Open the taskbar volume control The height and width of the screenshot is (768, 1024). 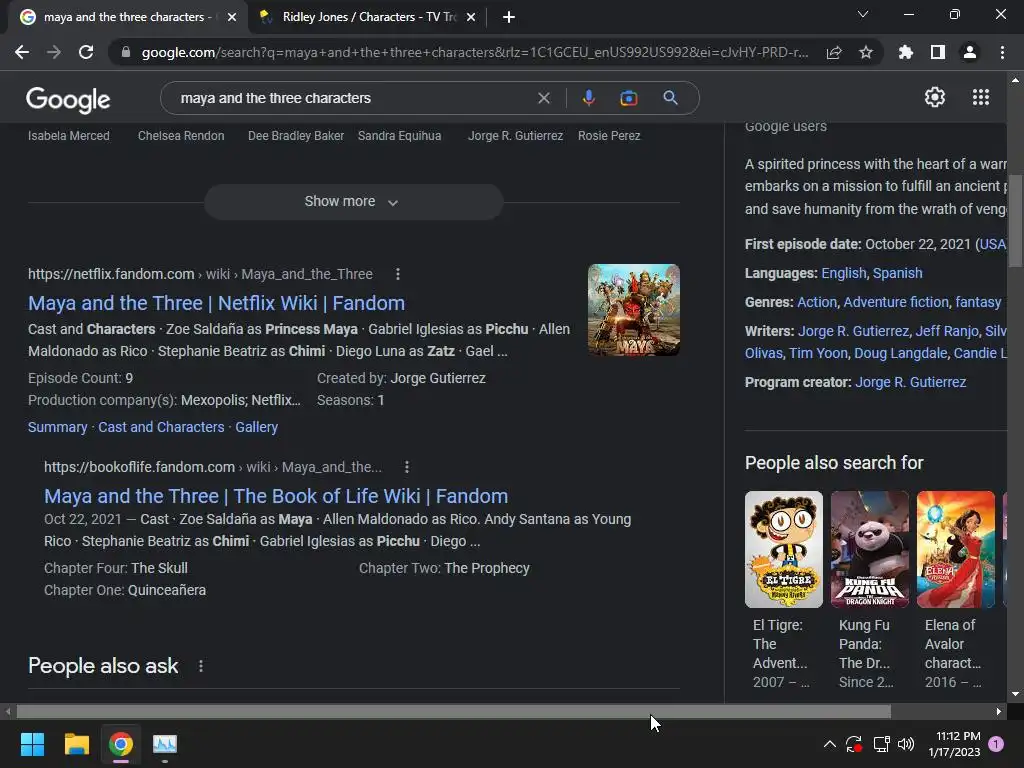906,744
